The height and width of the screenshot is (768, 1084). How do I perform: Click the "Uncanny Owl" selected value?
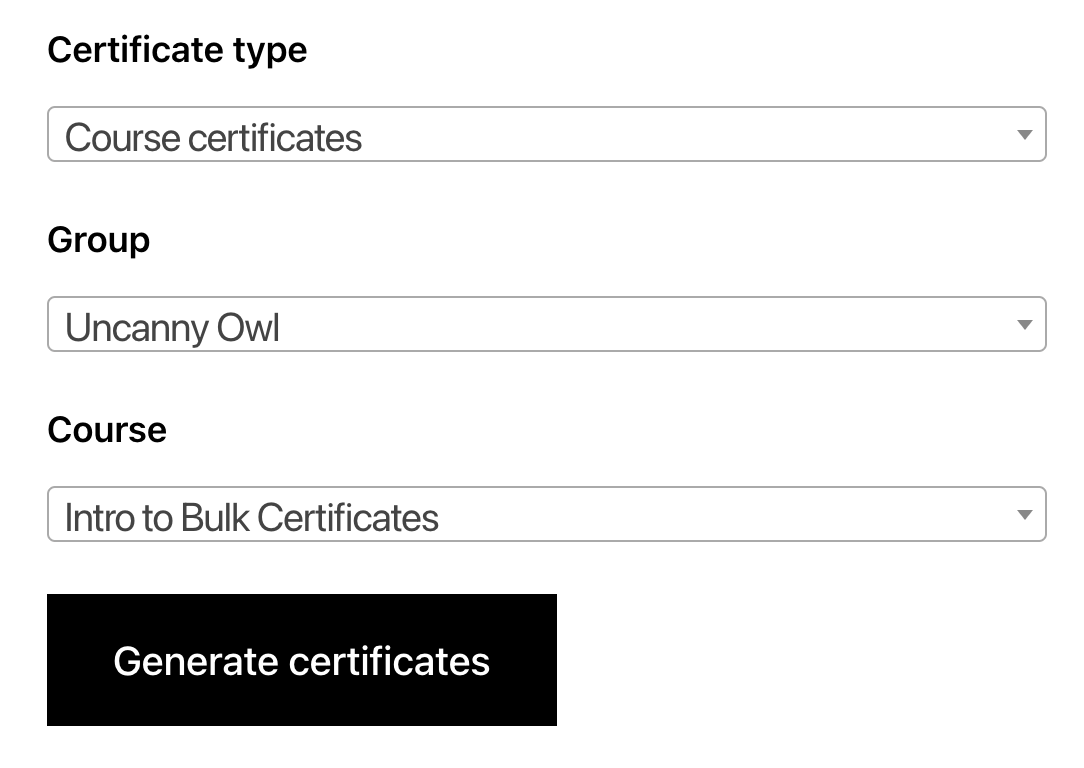tap(172, 327)
